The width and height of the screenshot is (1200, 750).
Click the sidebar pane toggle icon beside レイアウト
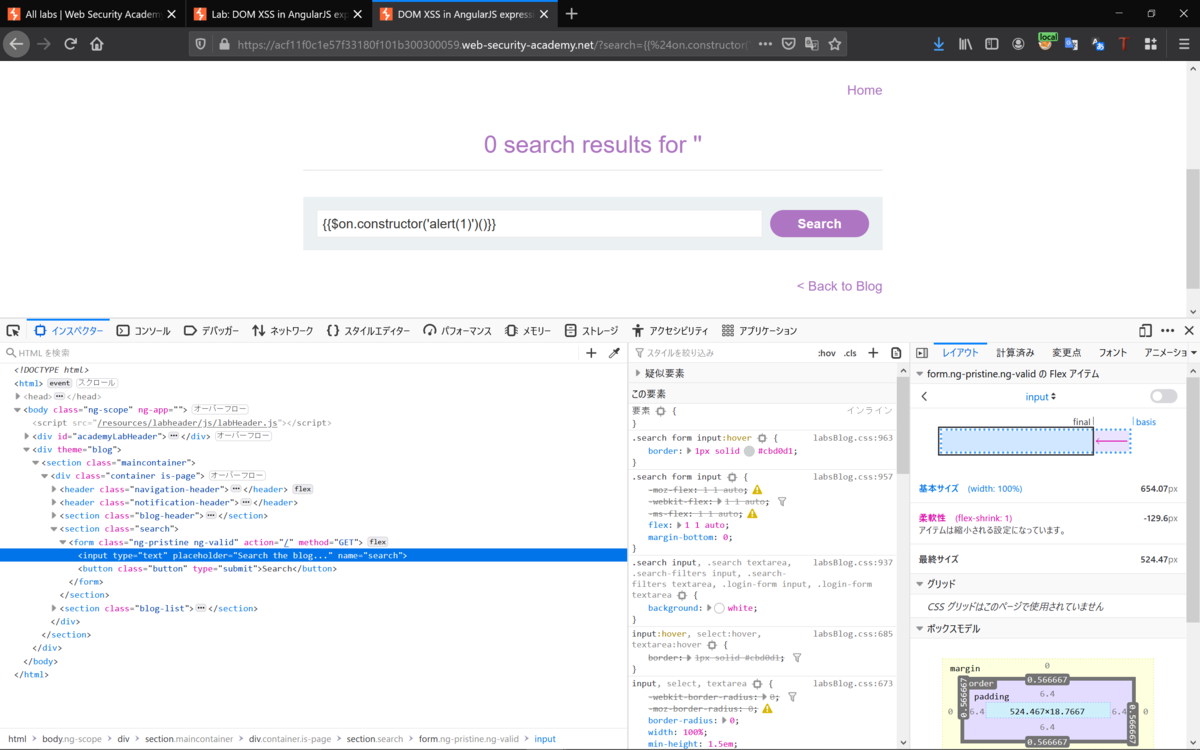pyautogui.click(x=922, y=353)
